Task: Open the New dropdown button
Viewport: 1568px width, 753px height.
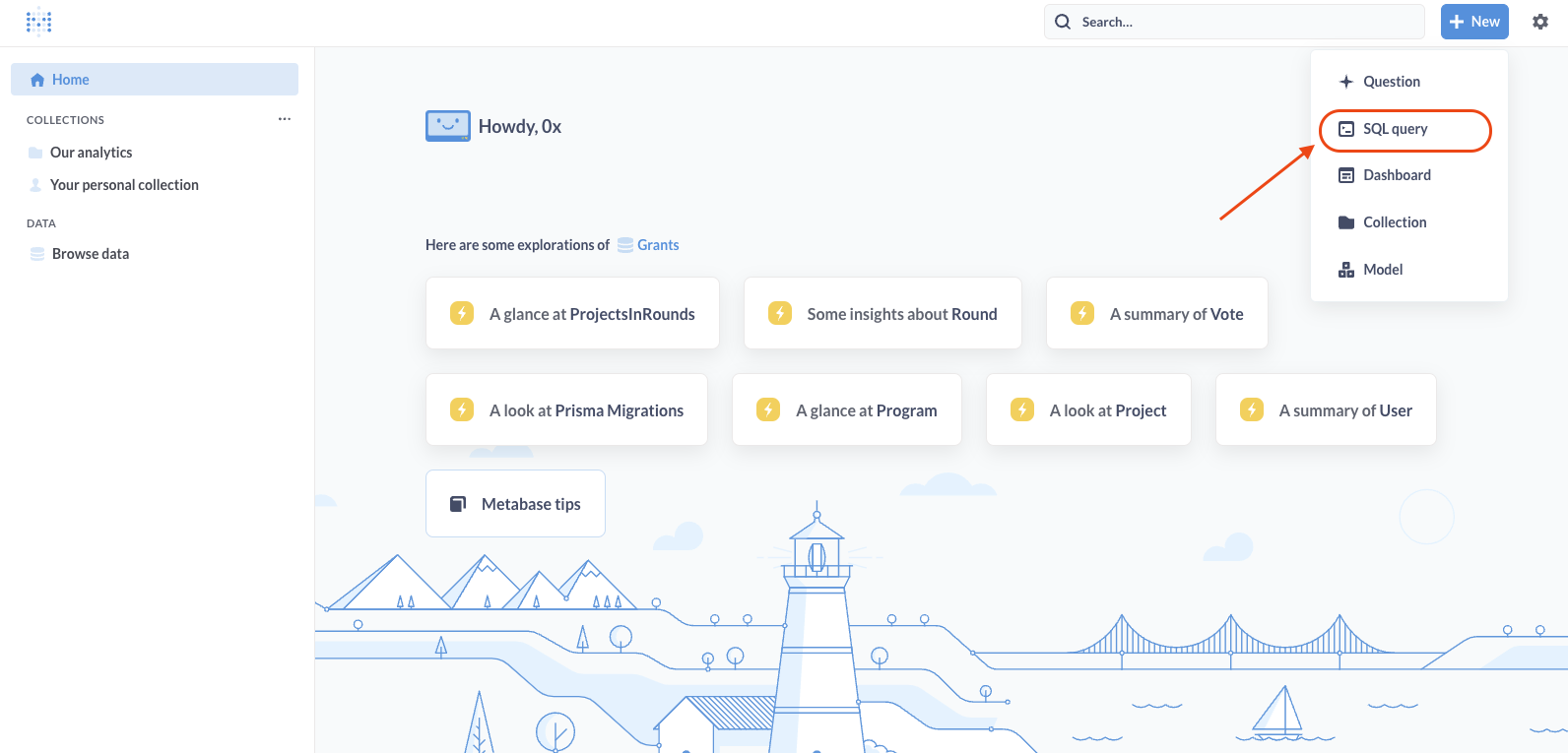Action: (x=1474, y=22)
